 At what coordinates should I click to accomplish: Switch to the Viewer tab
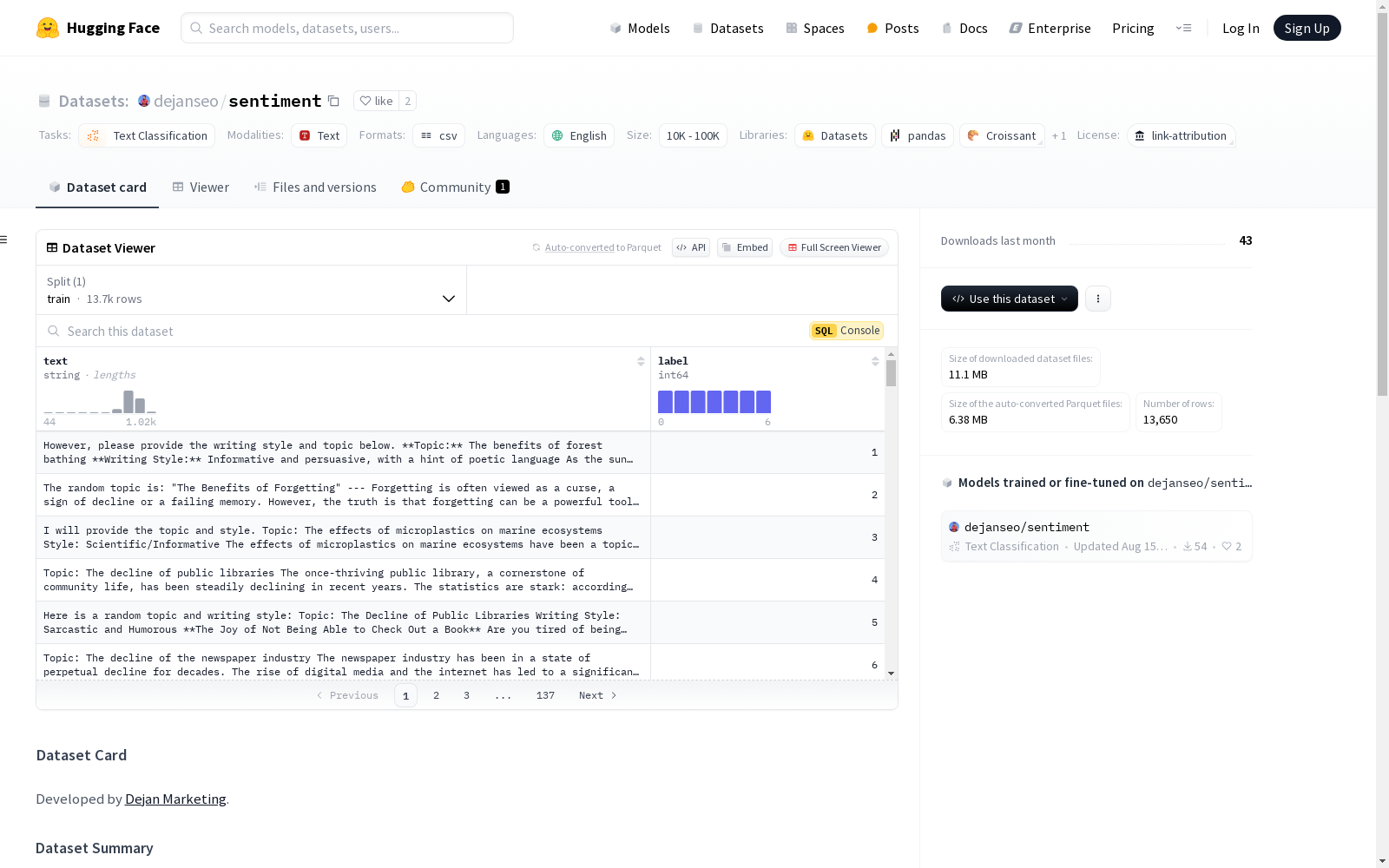[x=201, y=187]
